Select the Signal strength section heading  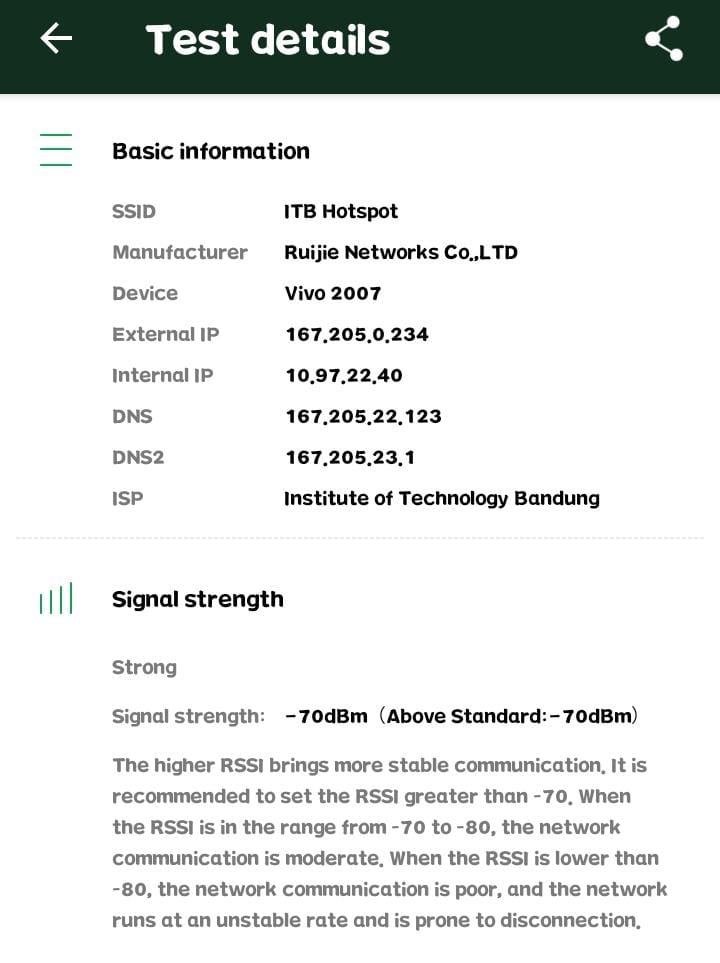coord(198,599)
